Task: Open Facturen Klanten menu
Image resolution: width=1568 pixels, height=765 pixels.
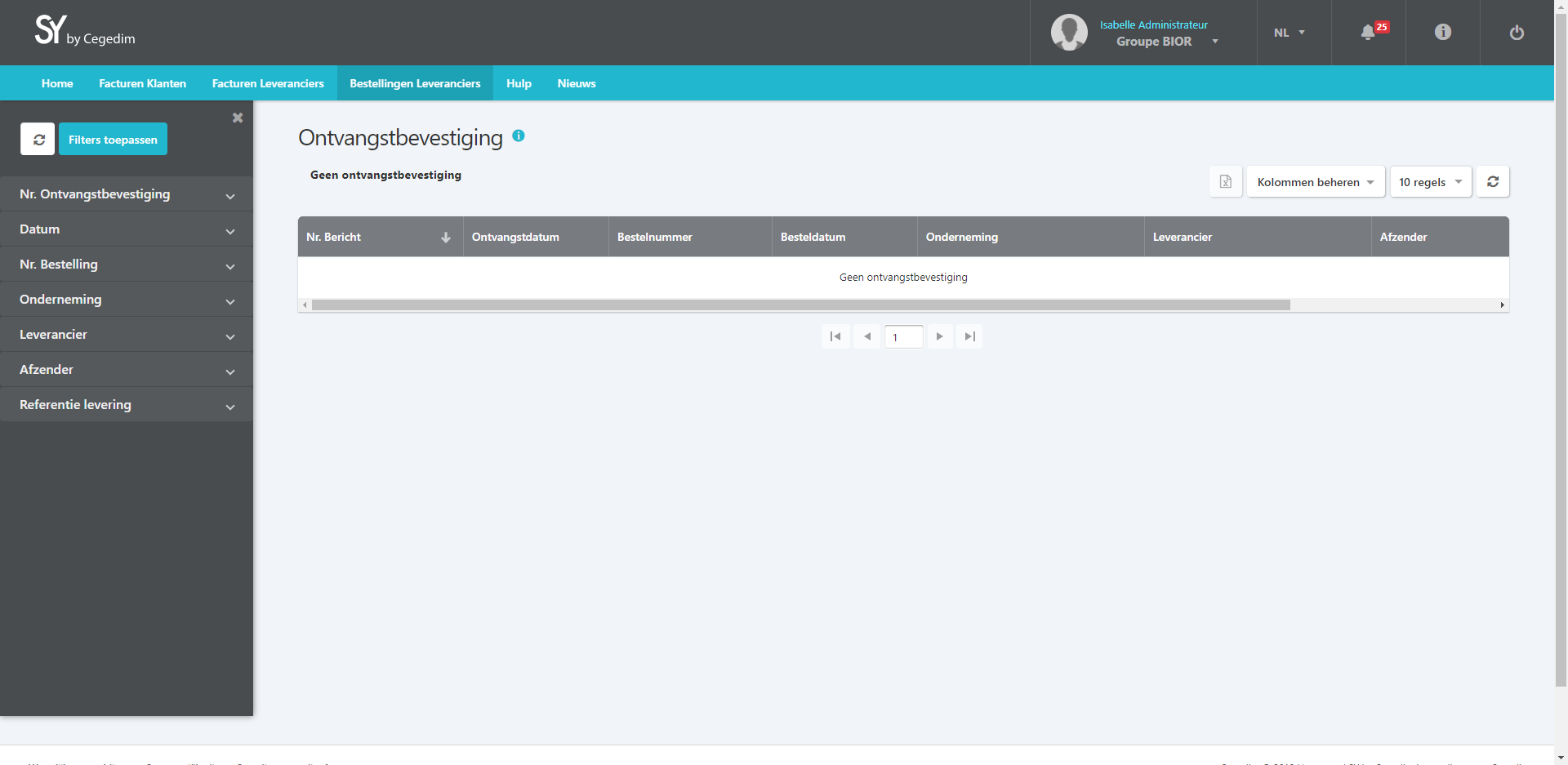Action: [142, 83]
